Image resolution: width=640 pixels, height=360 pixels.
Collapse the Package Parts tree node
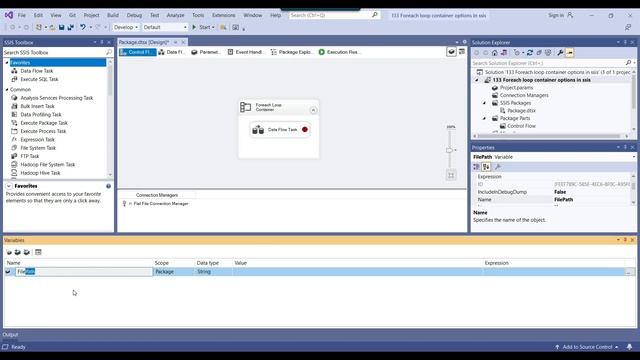coord(484,118)
